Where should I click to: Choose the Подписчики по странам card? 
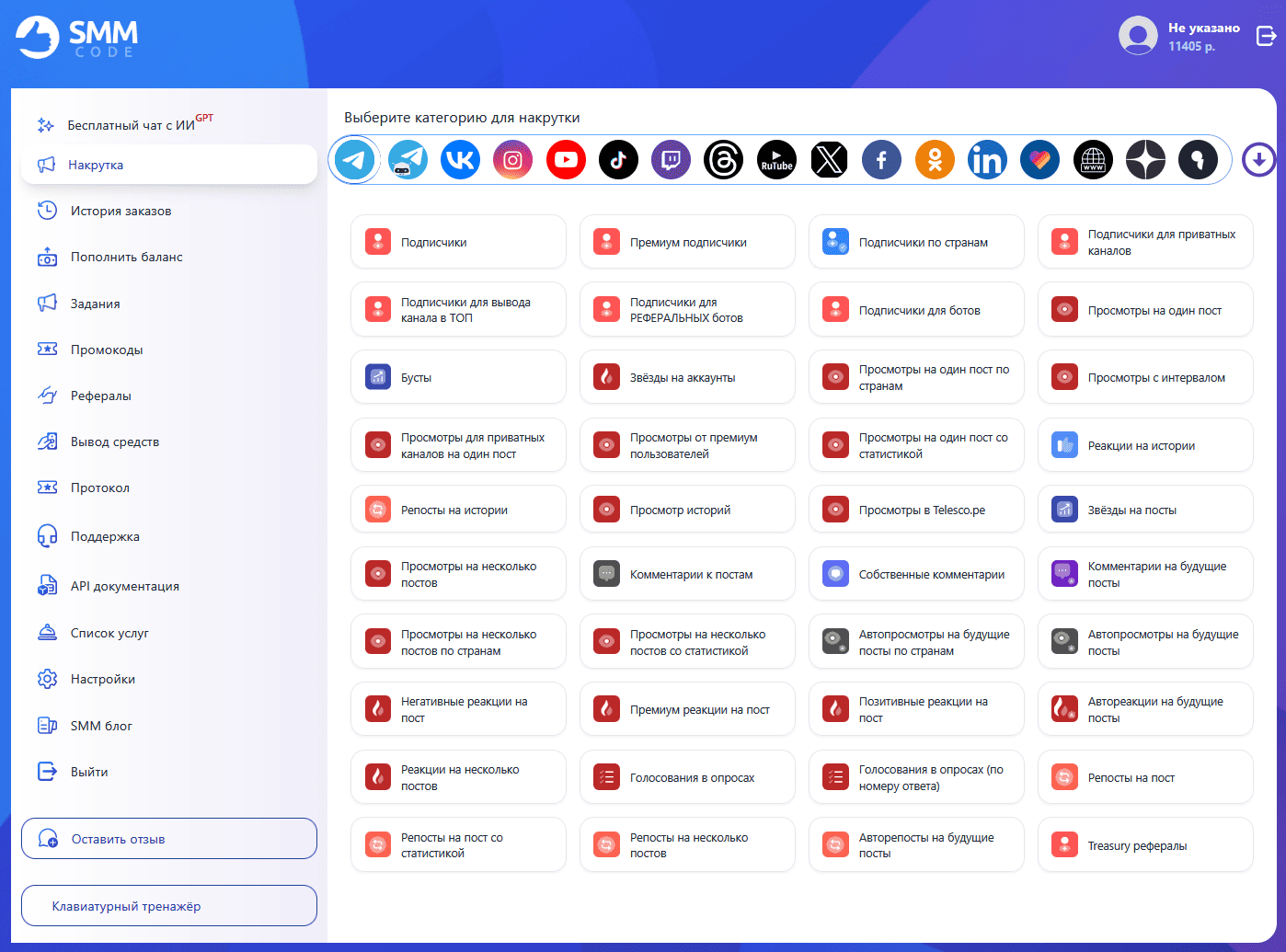pyautogui.click(x=916, y=242)
